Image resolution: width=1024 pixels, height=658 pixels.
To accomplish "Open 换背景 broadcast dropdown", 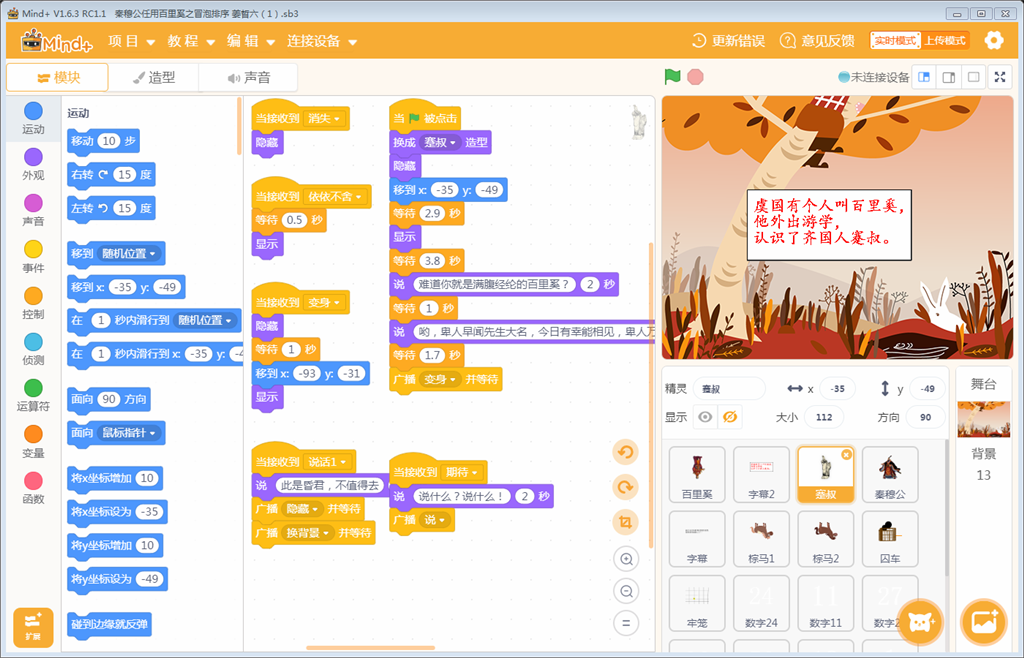I will click(x=308, y=533).
